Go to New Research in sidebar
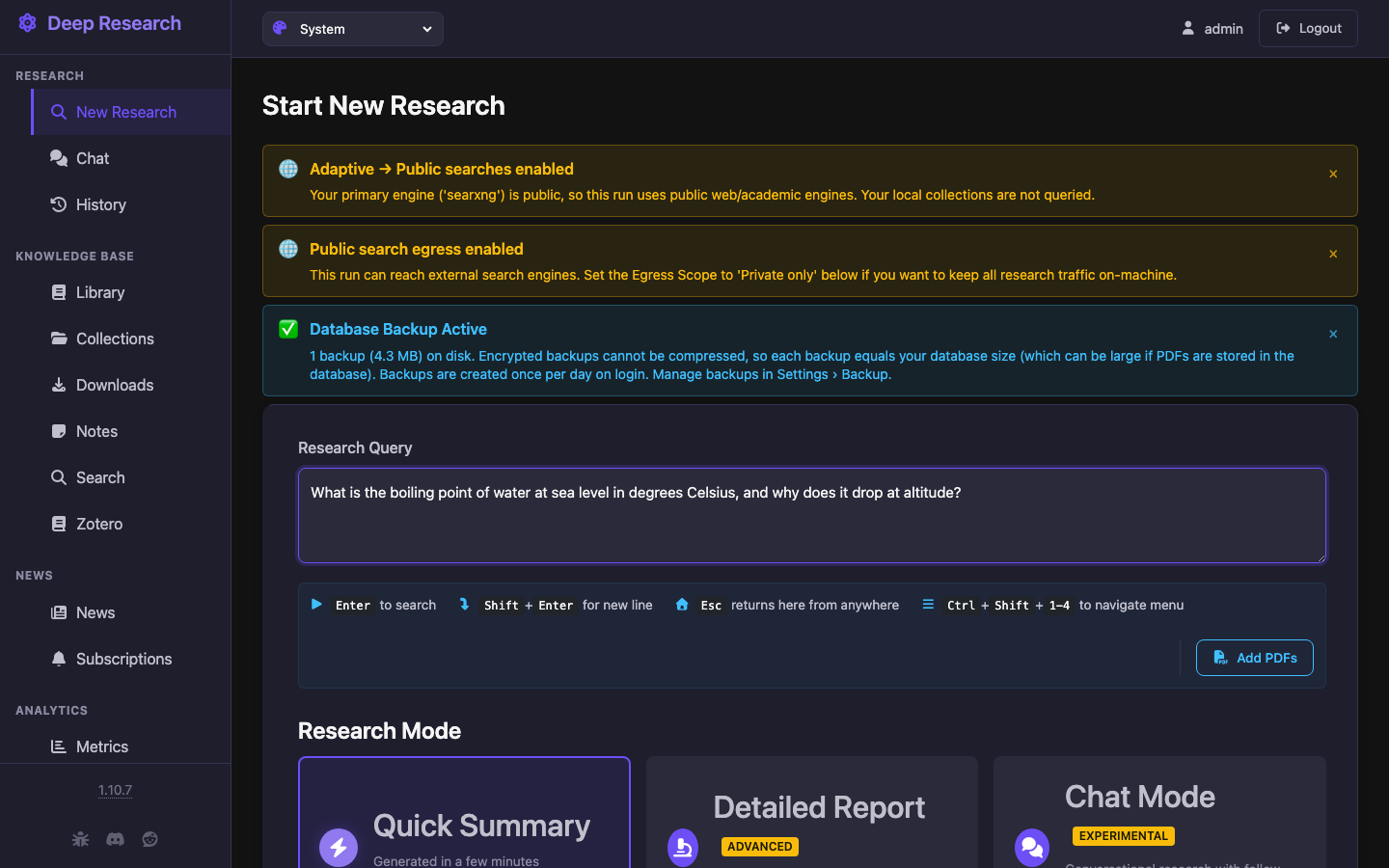Screen dimensions: 1389x868 click(131, 112)
